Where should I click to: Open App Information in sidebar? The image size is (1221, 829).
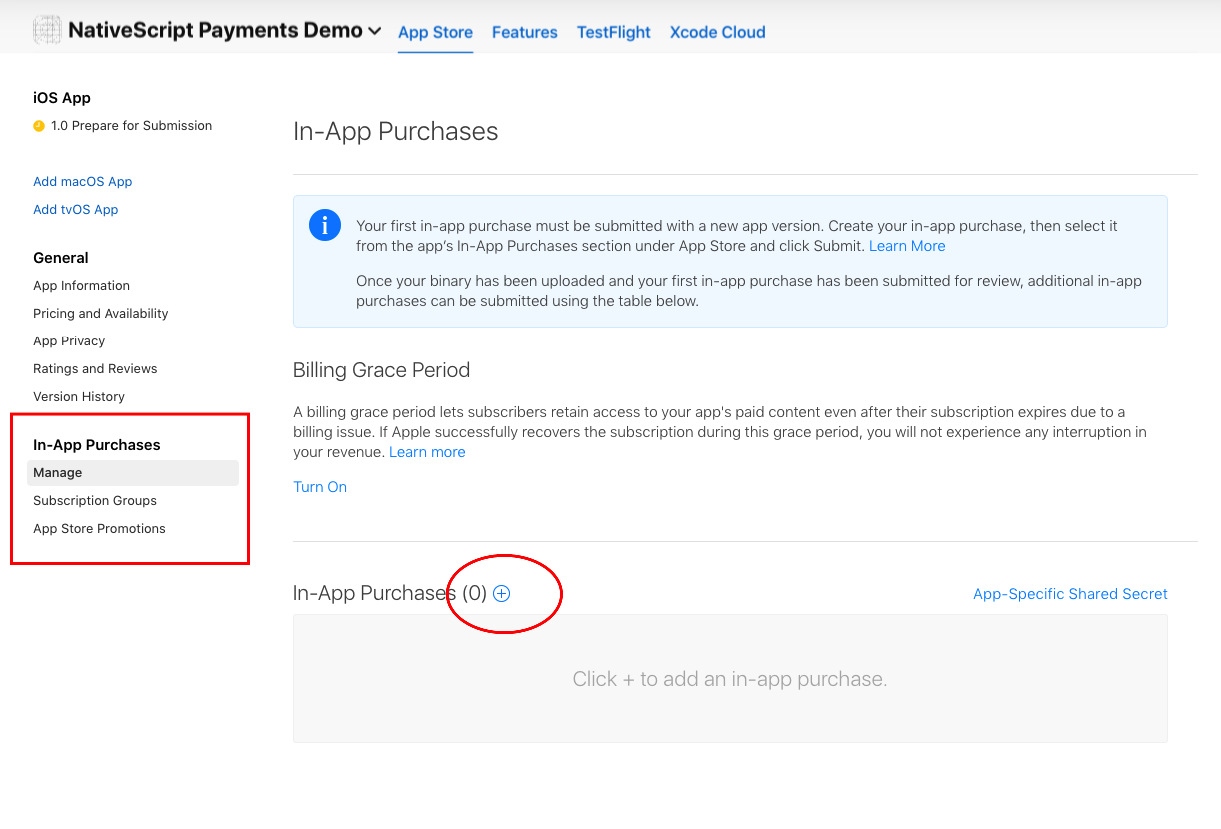click(x=82, y=286)
